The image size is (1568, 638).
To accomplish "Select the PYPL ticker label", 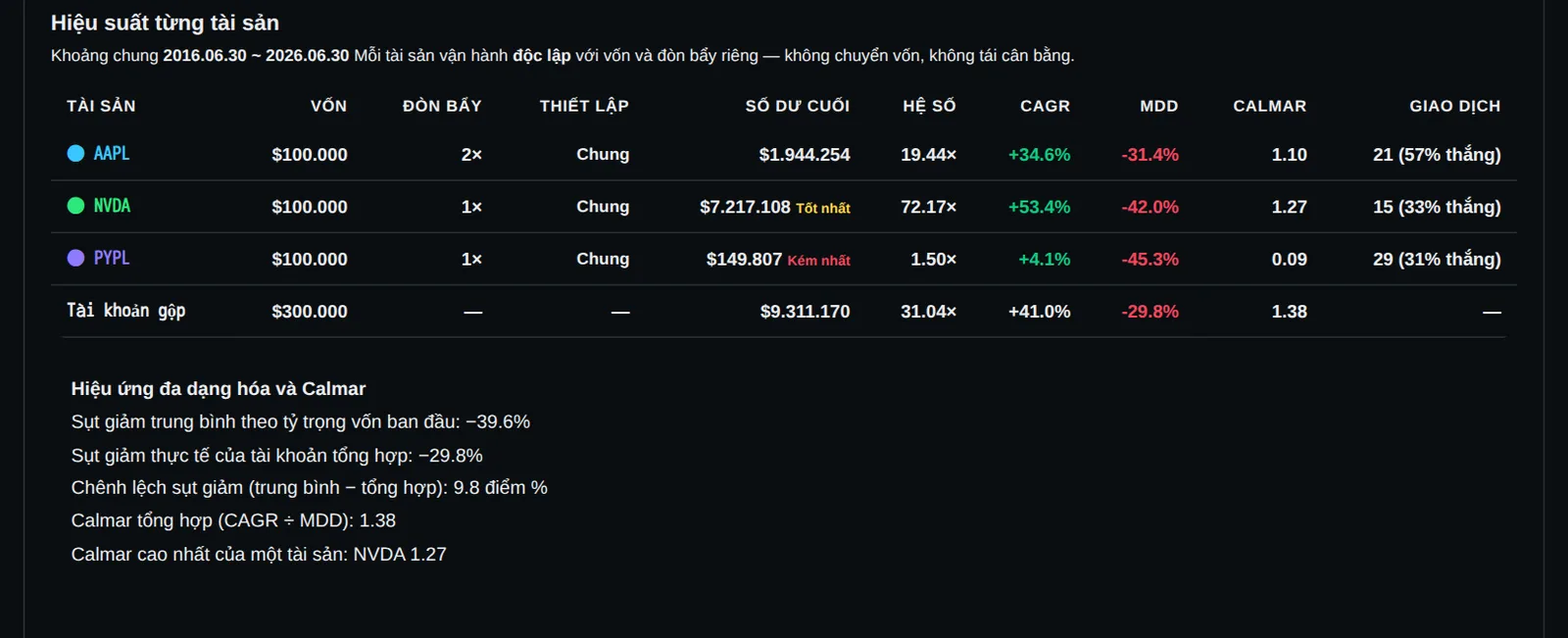I will tap(112, 258).
